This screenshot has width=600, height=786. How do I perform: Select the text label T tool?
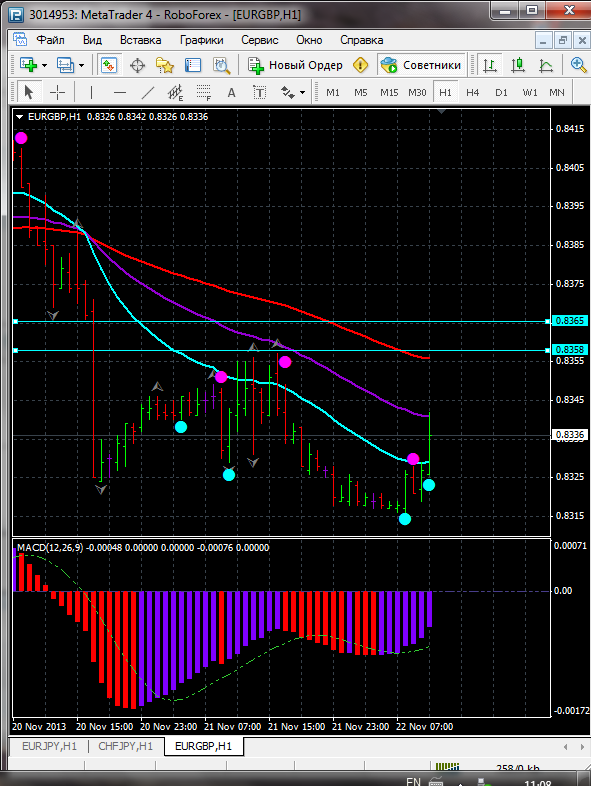259,92
